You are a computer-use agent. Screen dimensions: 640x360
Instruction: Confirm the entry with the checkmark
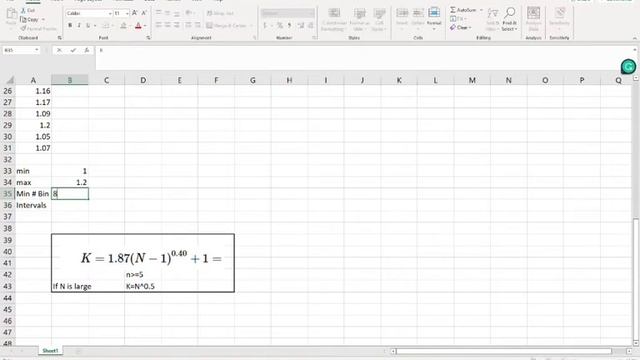click(73, 50)
